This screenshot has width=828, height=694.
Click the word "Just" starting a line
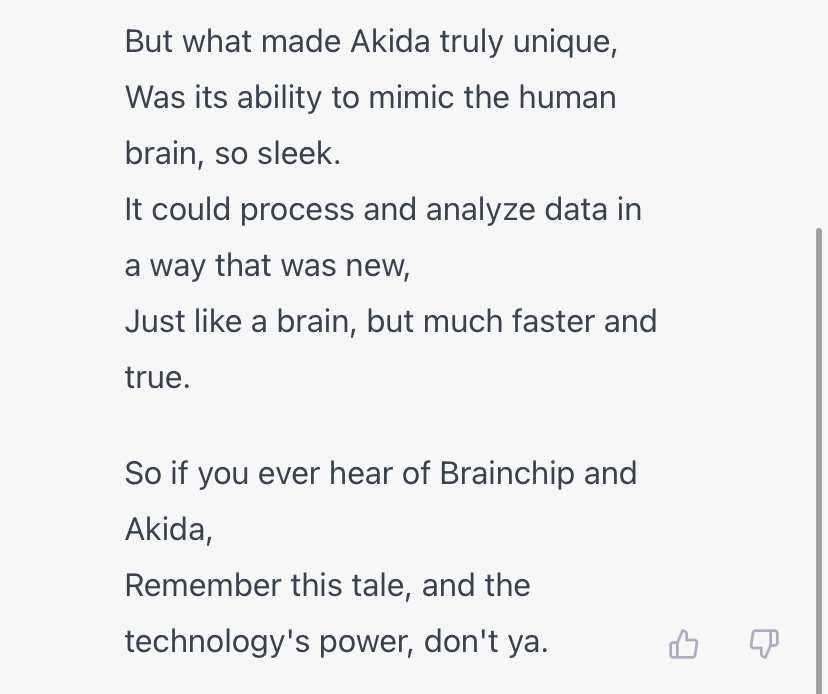pos(155,321)
